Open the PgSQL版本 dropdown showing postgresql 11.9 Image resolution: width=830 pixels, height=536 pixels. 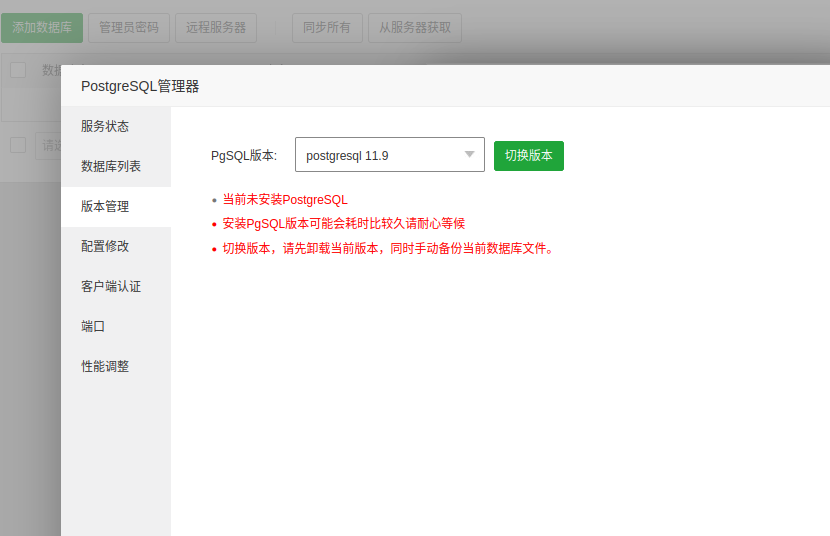click(x=390, y=155)
